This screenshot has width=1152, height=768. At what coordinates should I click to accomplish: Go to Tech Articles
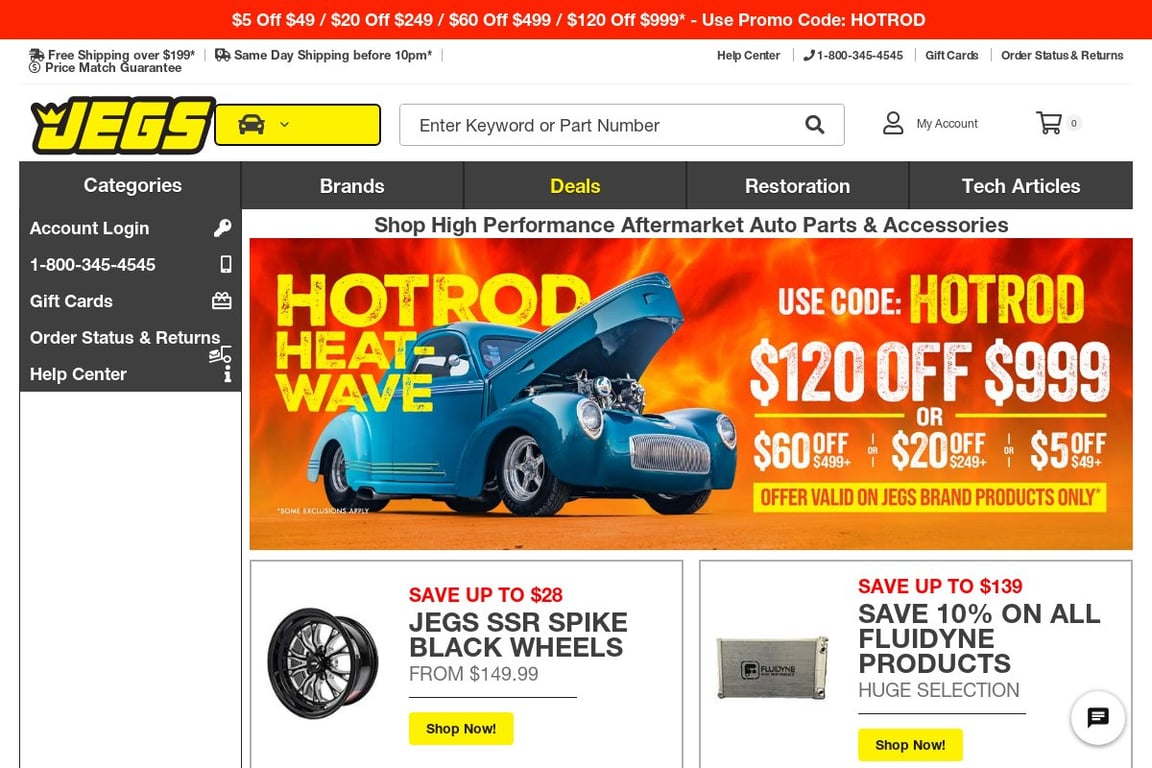(1020, 186)
